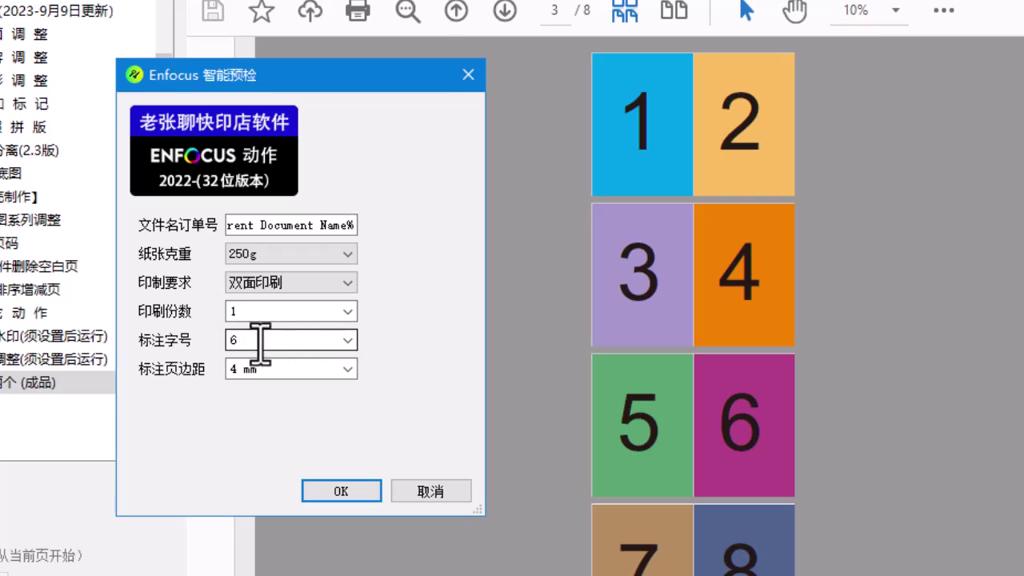Go to previous page with up arrow icon
This screenshot has height=576, width=1024.
456,11
